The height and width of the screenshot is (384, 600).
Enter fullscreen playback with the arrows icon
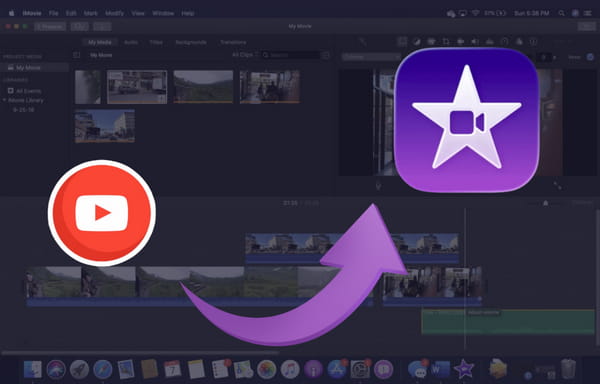[558, 185]
